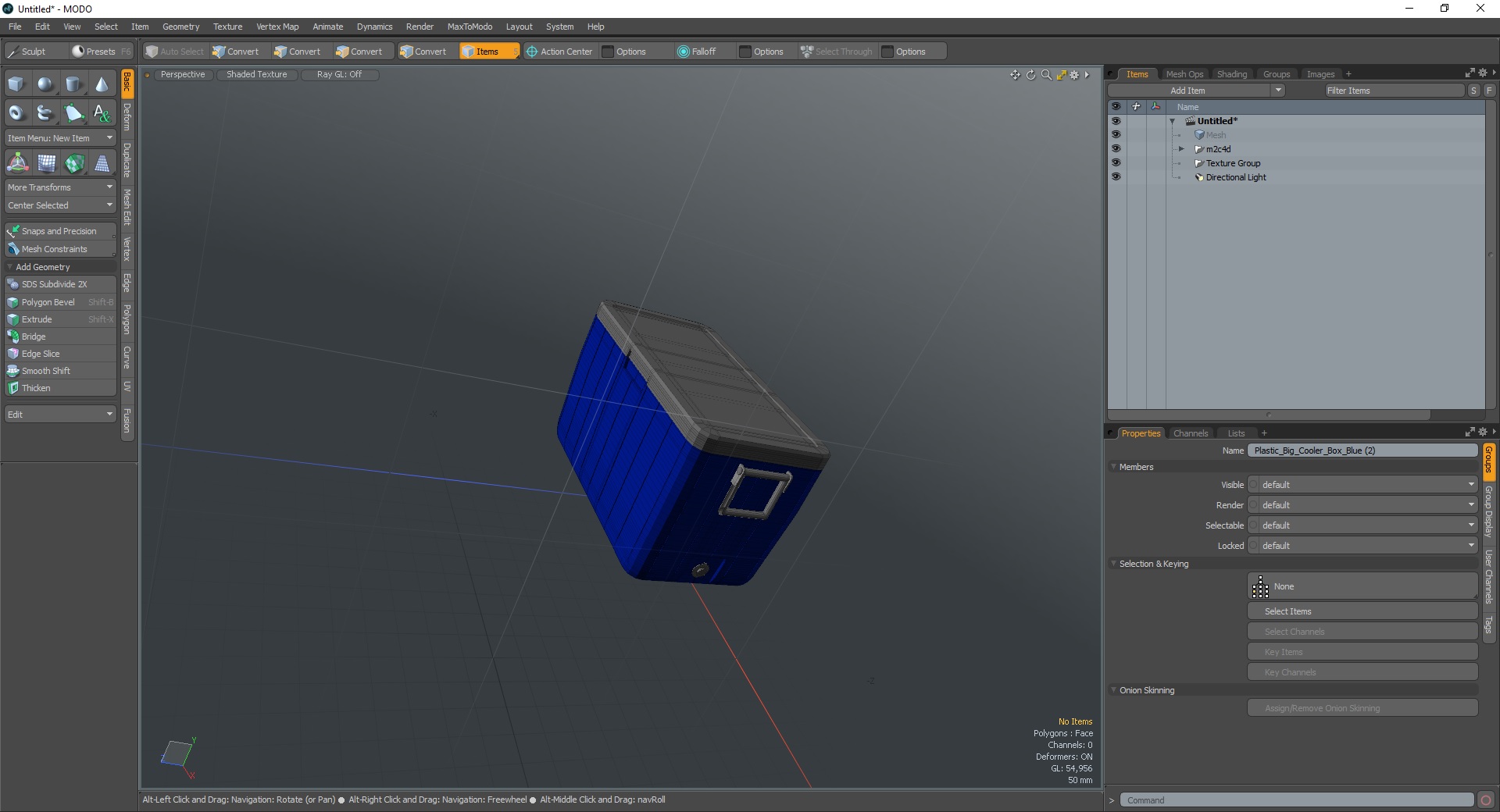
Task: Select the soft deform grid tool
Action: (46, 163)
